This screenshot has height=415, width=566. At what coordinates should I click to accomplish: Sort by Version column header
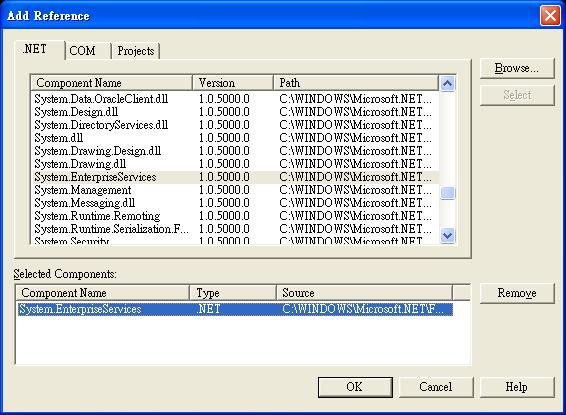[x=233, y=83]
